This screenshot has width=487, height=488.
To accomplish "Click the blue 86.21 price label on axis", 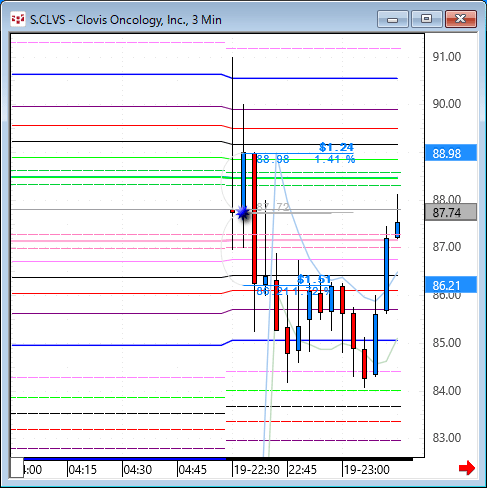I will pyautogui.click(x=451, y=285).
